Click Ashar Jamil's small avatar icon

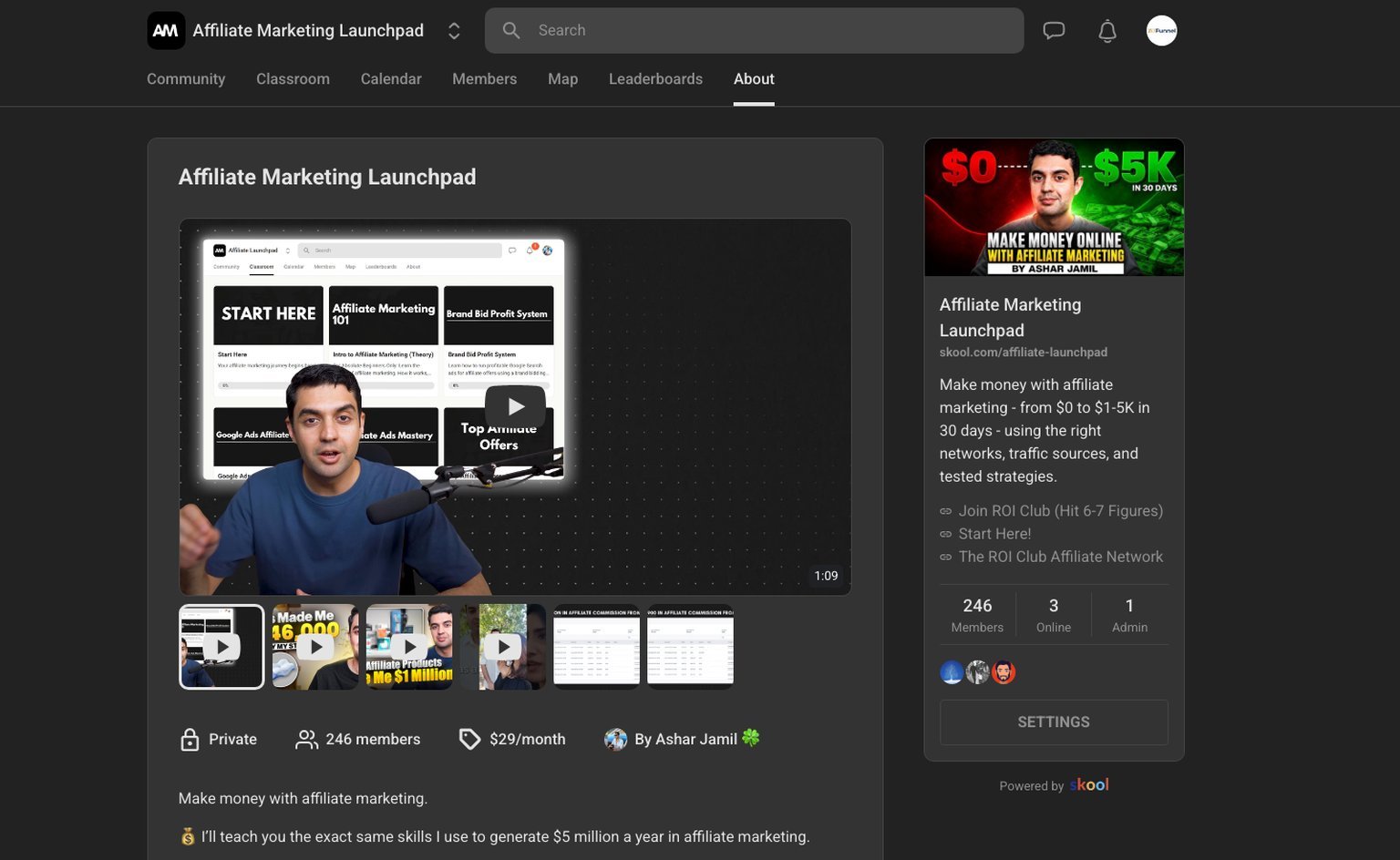point(615,739)
